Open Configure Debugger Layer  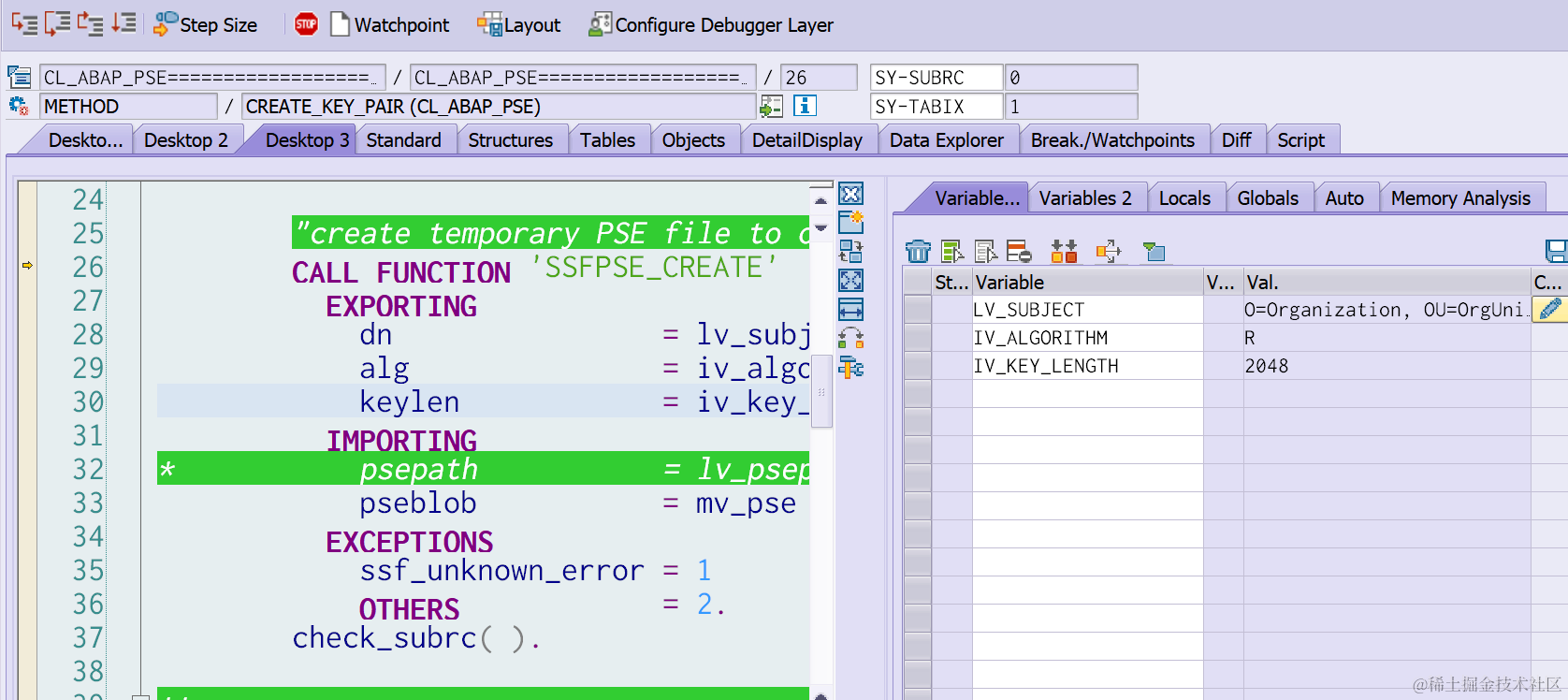click(x=711, y=25)
